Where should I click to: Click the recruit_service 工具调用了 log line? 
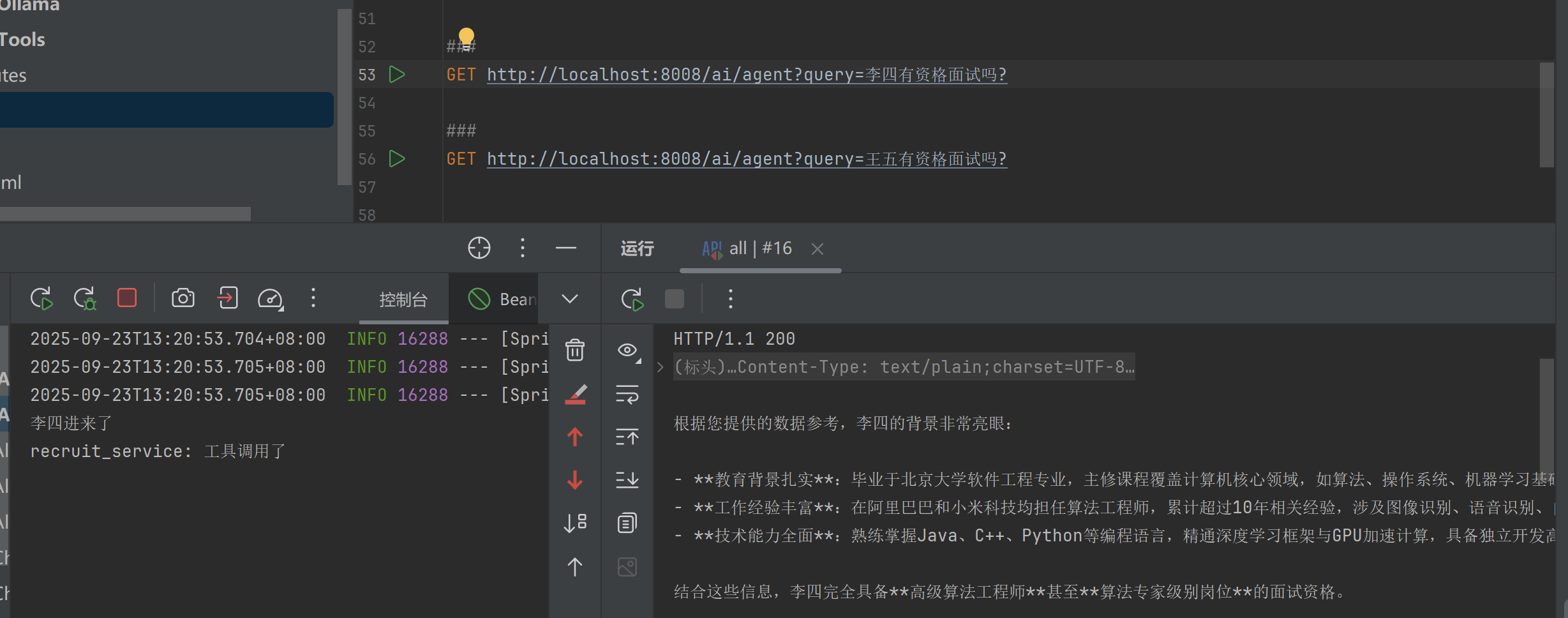[158, 451]
